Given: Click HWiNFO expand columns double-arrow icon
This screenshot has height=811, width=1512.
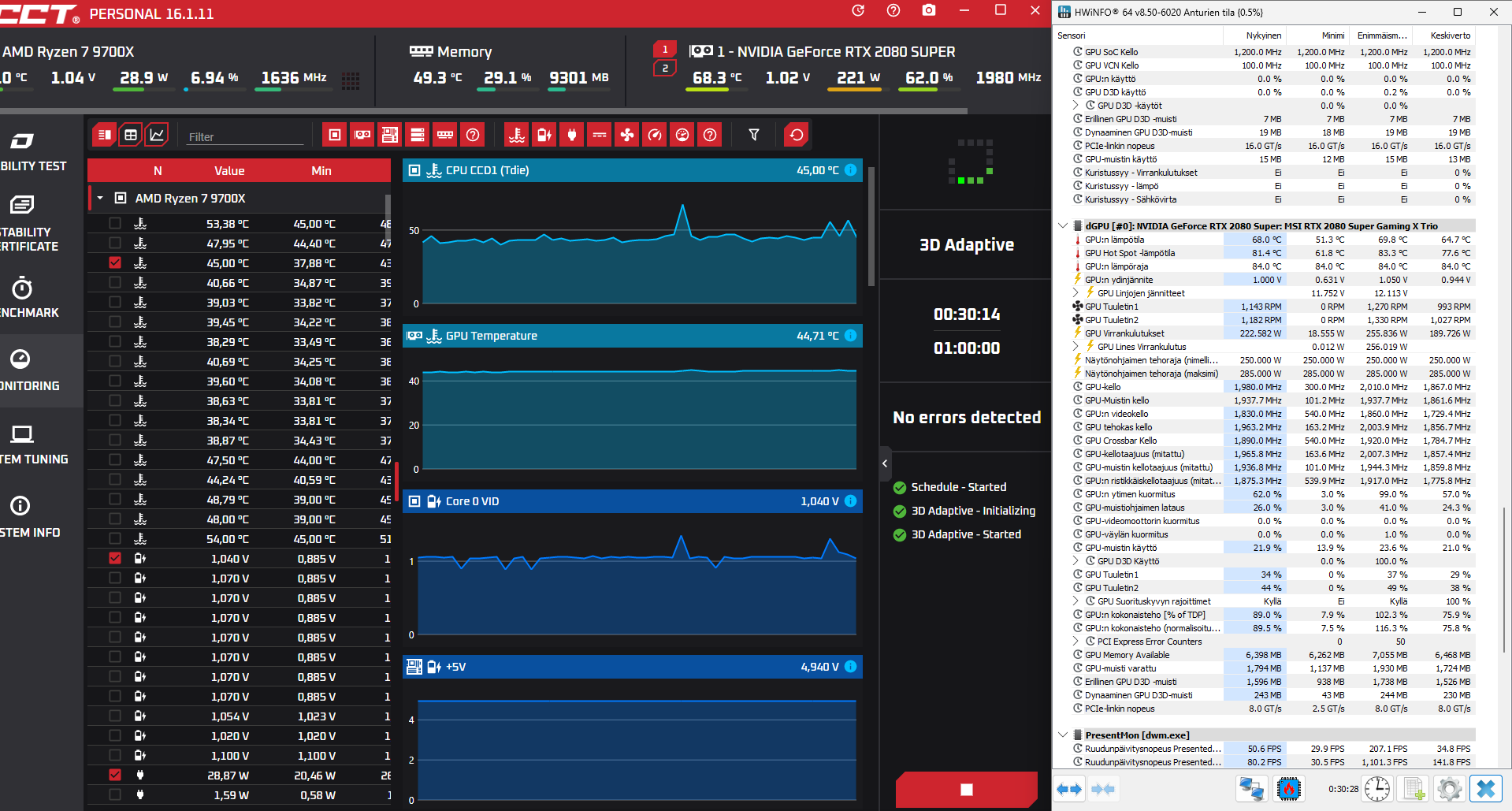Looking at the screenshot, I should 1069,789.
